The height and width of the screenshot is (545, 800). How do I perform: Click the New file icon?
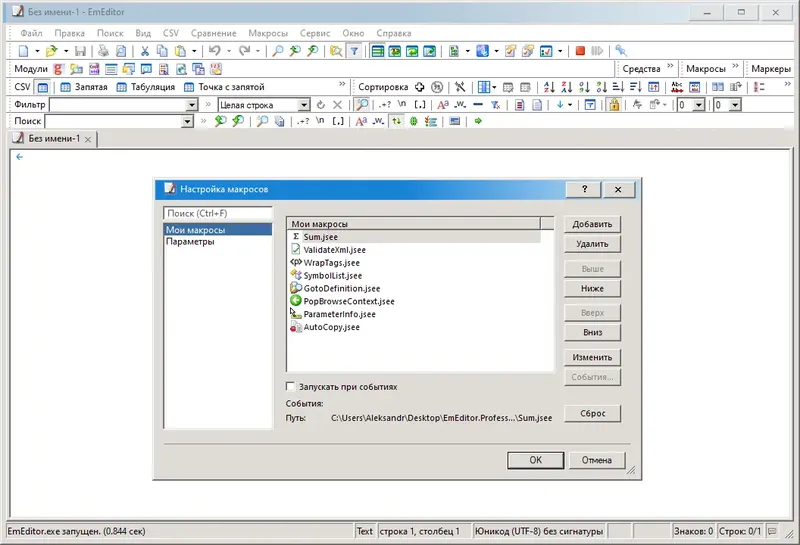[23, 51]
